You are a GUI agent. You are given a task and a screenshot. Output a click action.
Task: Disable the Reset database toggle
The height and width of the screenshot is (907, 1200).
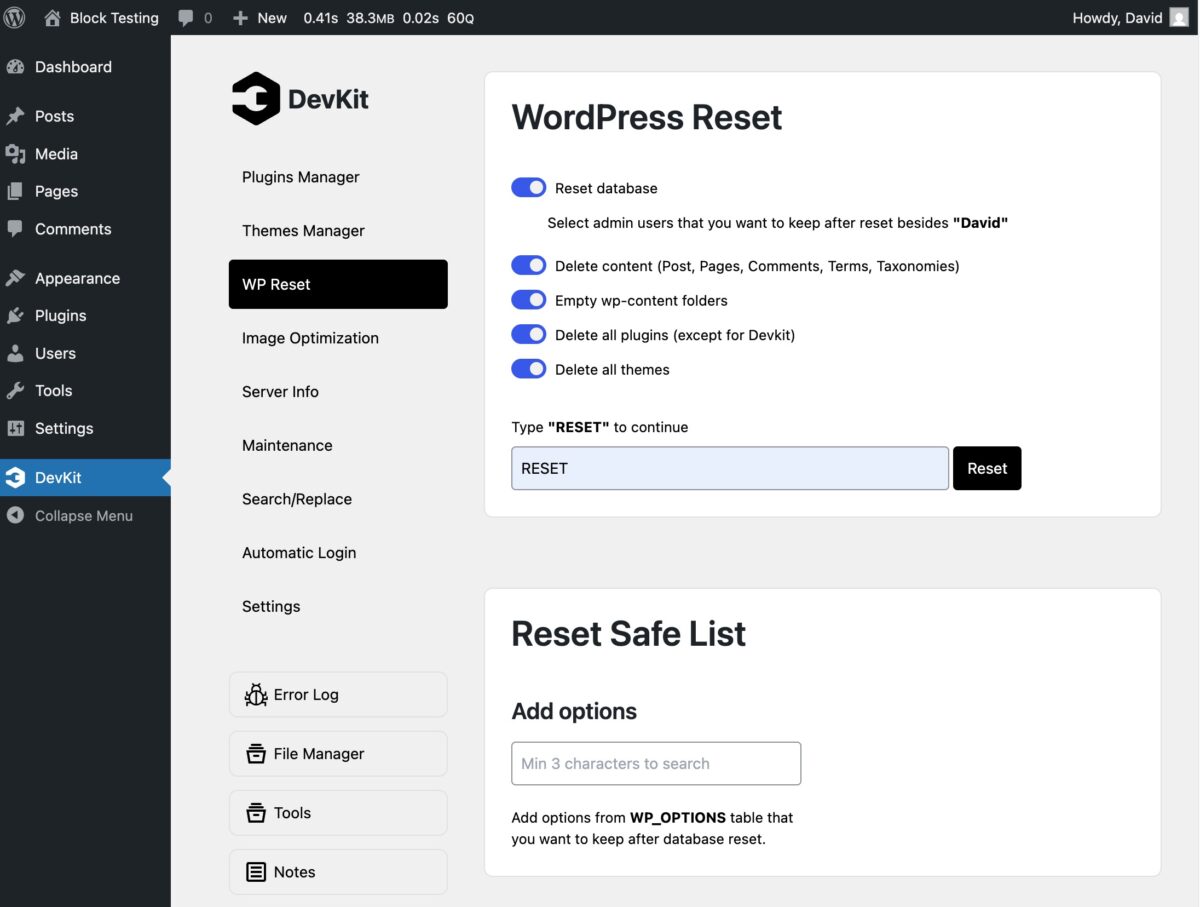[x=528, y=187]
